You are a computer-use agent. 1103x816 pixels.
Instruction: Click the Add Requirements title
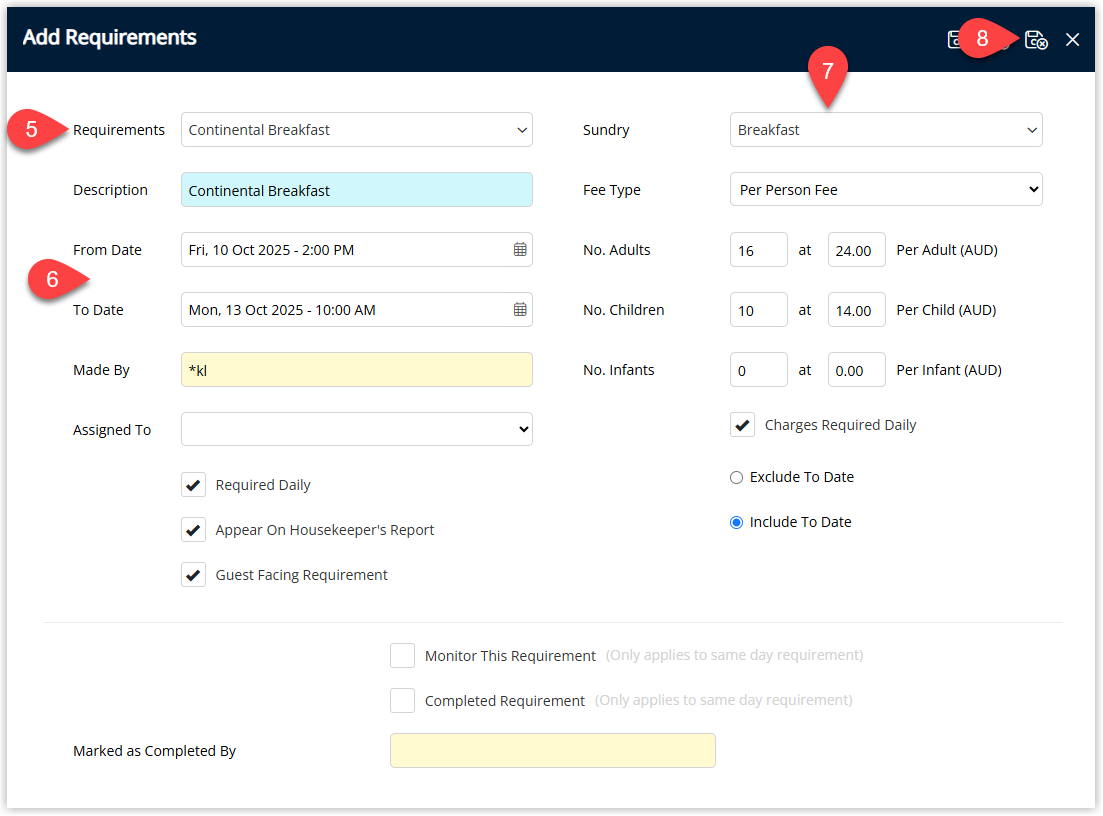[x=110, y=37]
